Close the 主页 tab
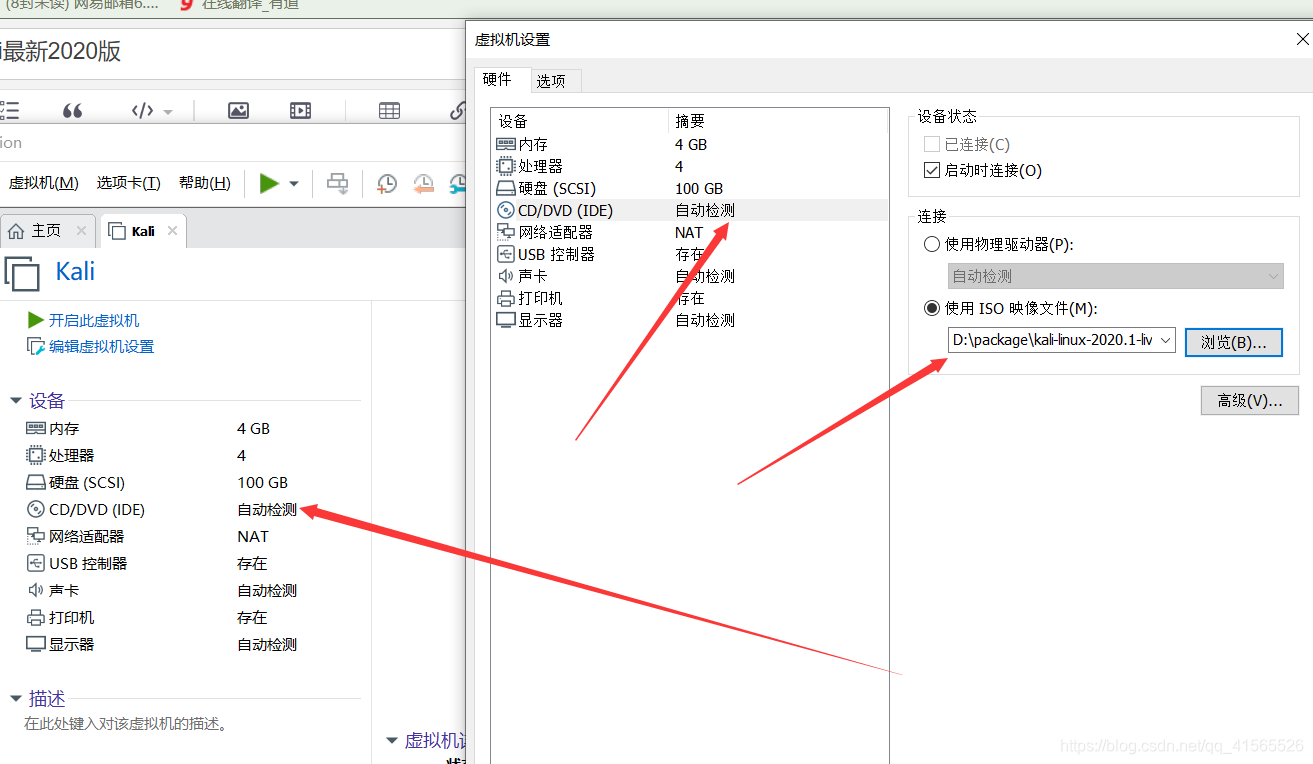1313x764 pixels. (x=81, y=231)
